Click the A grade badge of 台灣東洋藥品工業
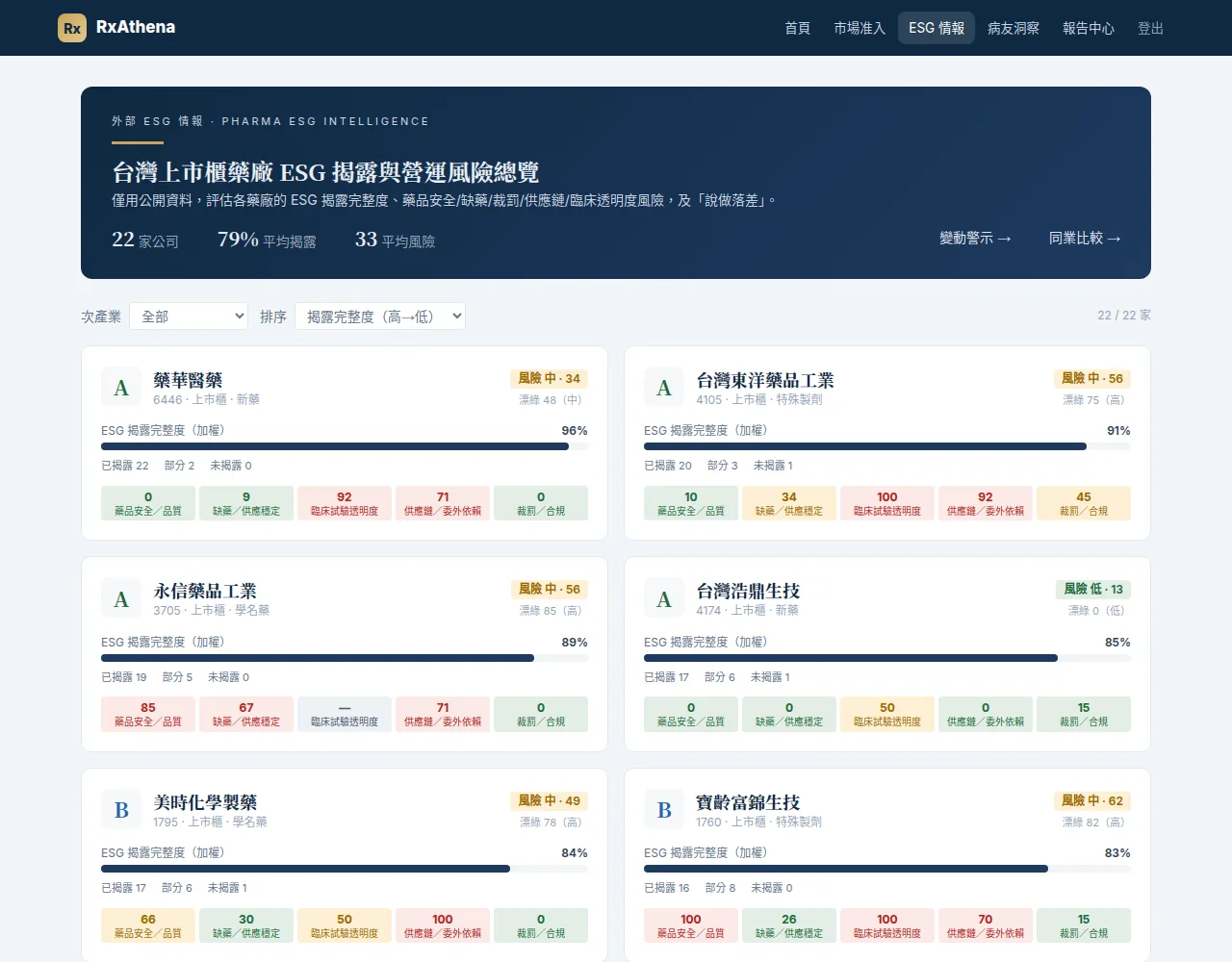 click(664, 388)
